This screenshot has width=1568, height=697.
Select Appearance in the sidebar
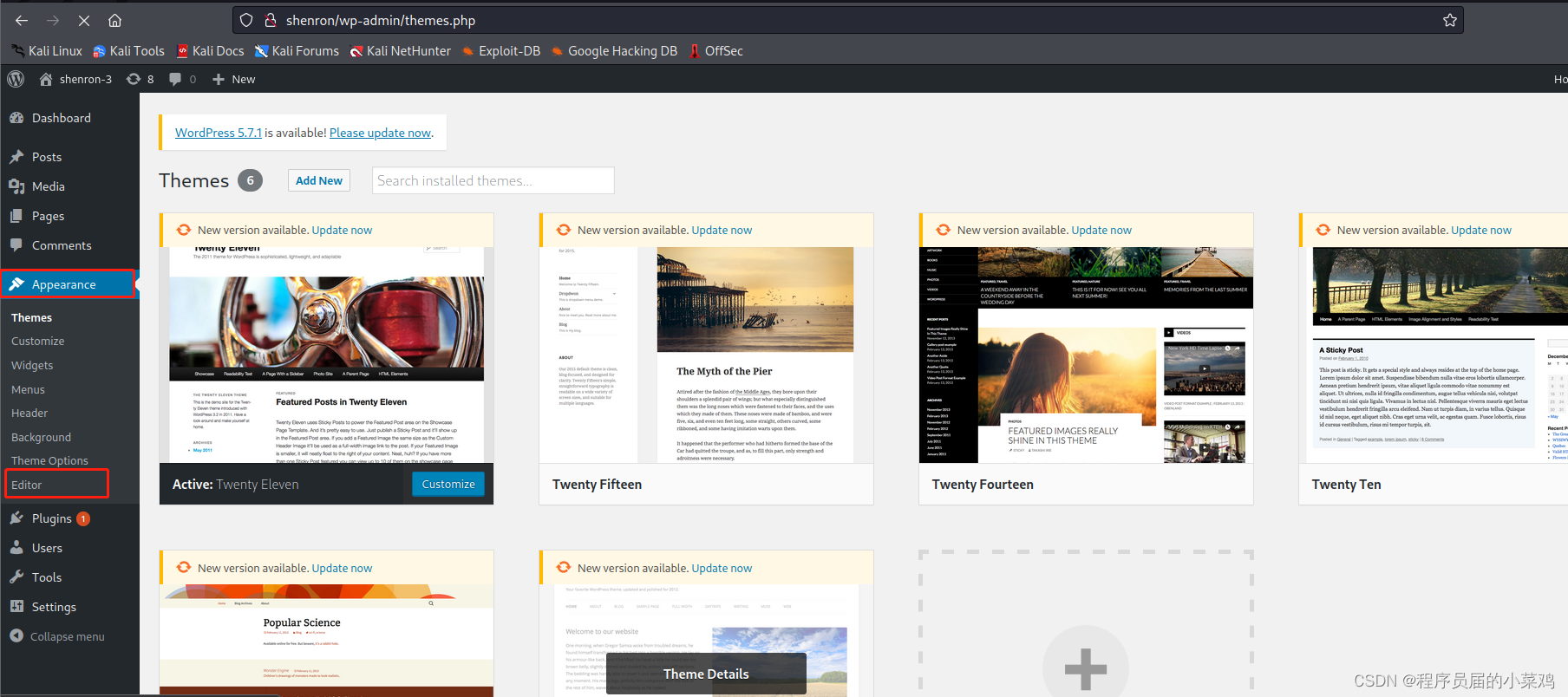(68, 284)
